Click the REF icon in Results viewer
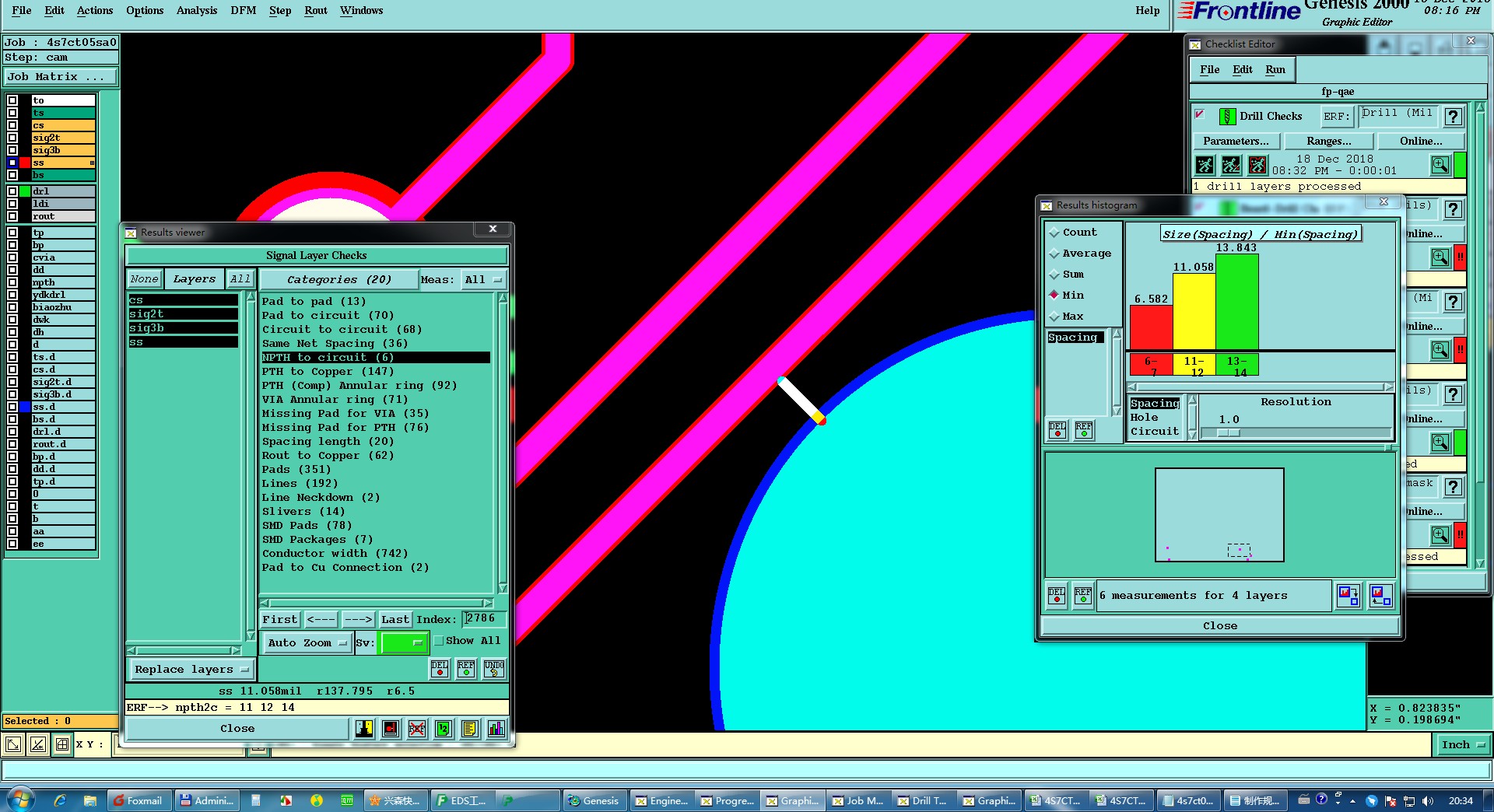Image resolution: width=1494 pixels, height=812 pixels. (466, 669)
